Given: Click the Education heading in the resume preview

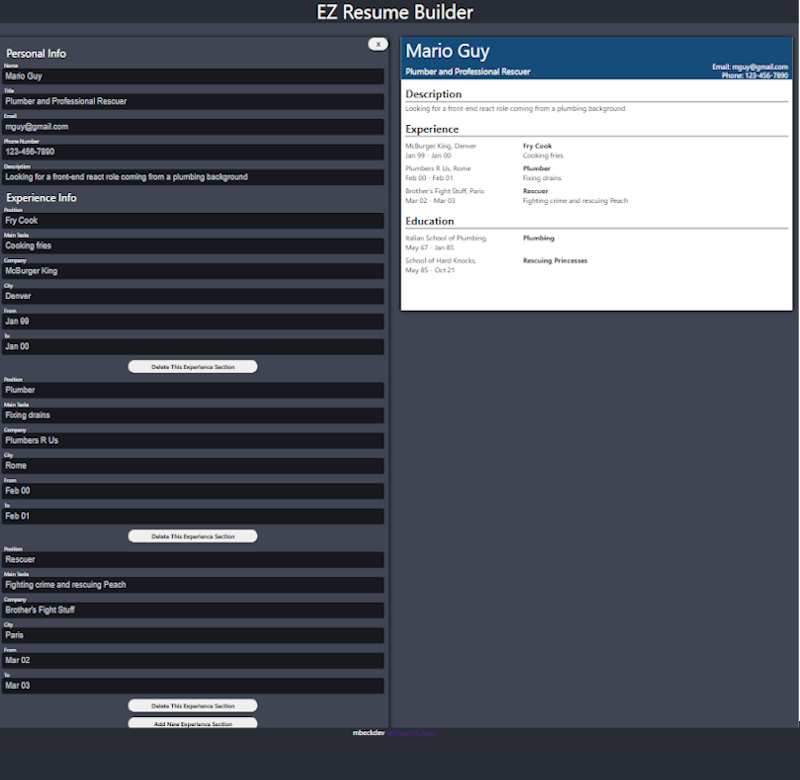Looking at the screenshot, I should [x=430, y=221].
